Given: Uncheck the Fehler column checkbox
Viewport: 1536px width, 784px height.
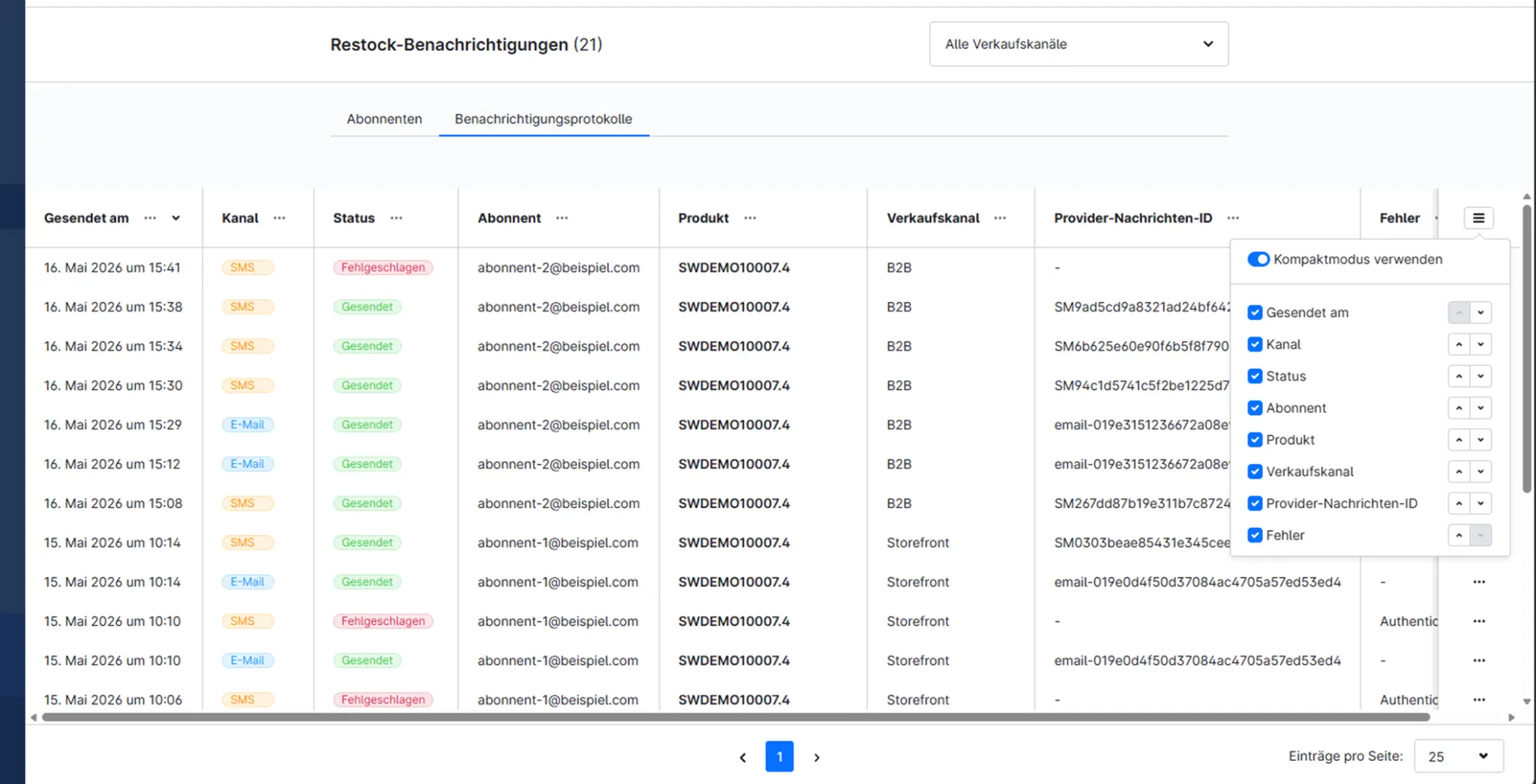Looking at the screenshot, I should (1255, 535).
